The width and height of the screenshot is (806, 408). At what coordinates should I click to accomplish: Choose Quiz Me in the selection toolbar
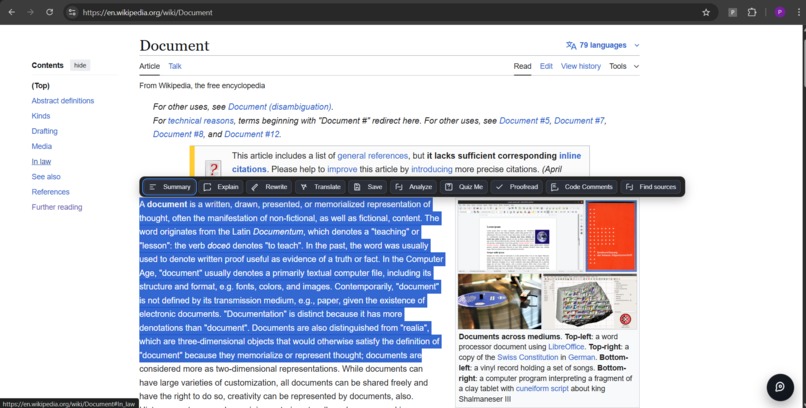[464, 187]
